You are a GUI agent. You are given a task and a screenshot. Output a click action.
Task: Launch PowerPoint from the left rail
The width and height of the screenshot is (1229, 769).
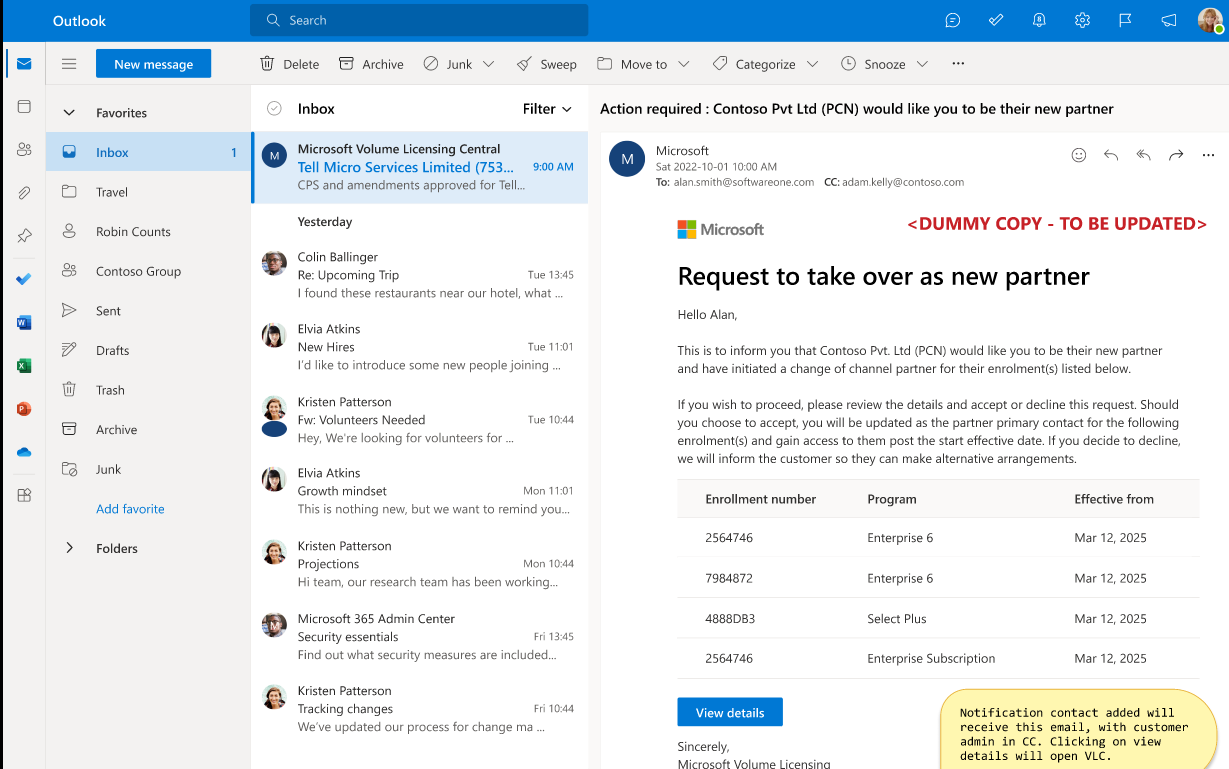24,408
